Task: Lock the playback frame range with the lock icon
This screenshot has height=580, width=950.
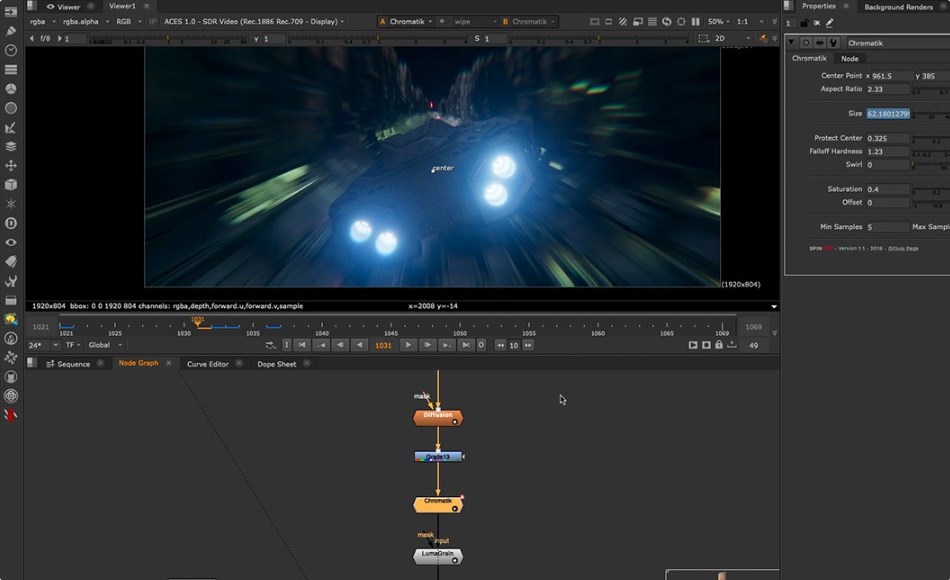Action: [719, 345]
